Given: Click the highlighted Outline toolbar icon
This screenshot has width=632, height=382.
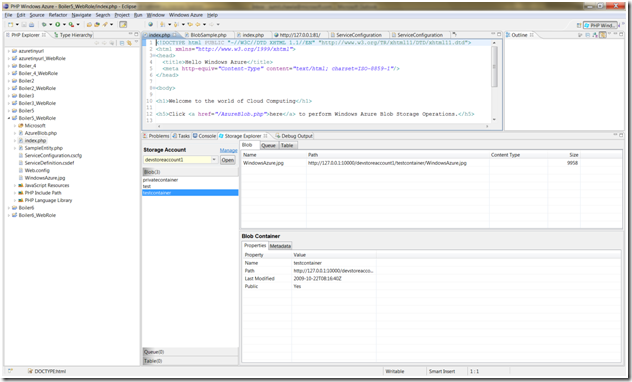Looking at the screenshot, I should (x=603, y=35).
